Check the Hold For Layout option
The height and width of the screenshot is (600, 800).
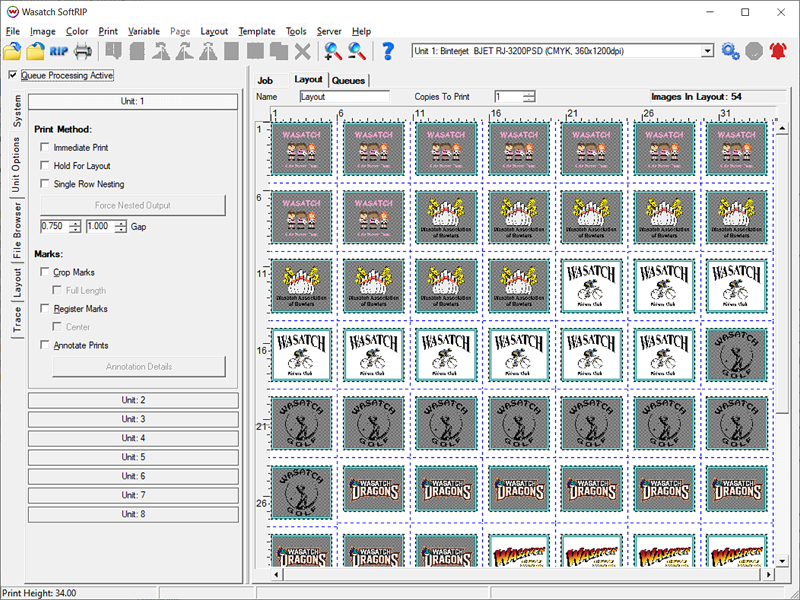[x=45, y=166]
